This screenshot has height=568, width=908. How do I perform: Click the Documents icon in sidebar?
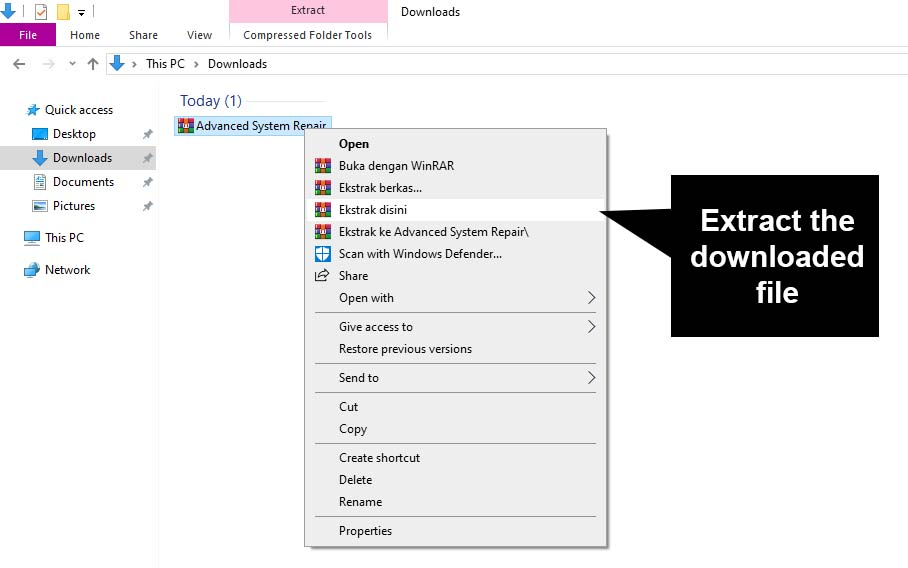point(39,182)
